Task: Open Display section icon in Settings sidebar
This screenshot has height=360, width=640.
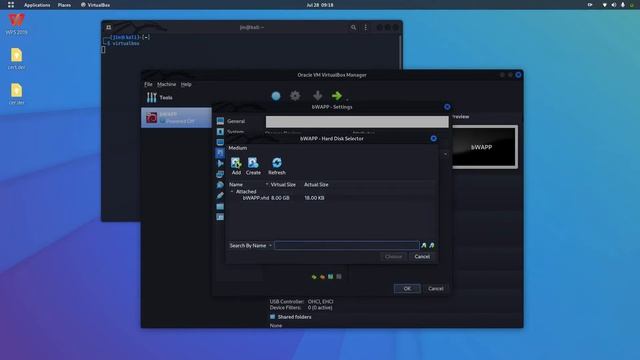Action: 220,142
